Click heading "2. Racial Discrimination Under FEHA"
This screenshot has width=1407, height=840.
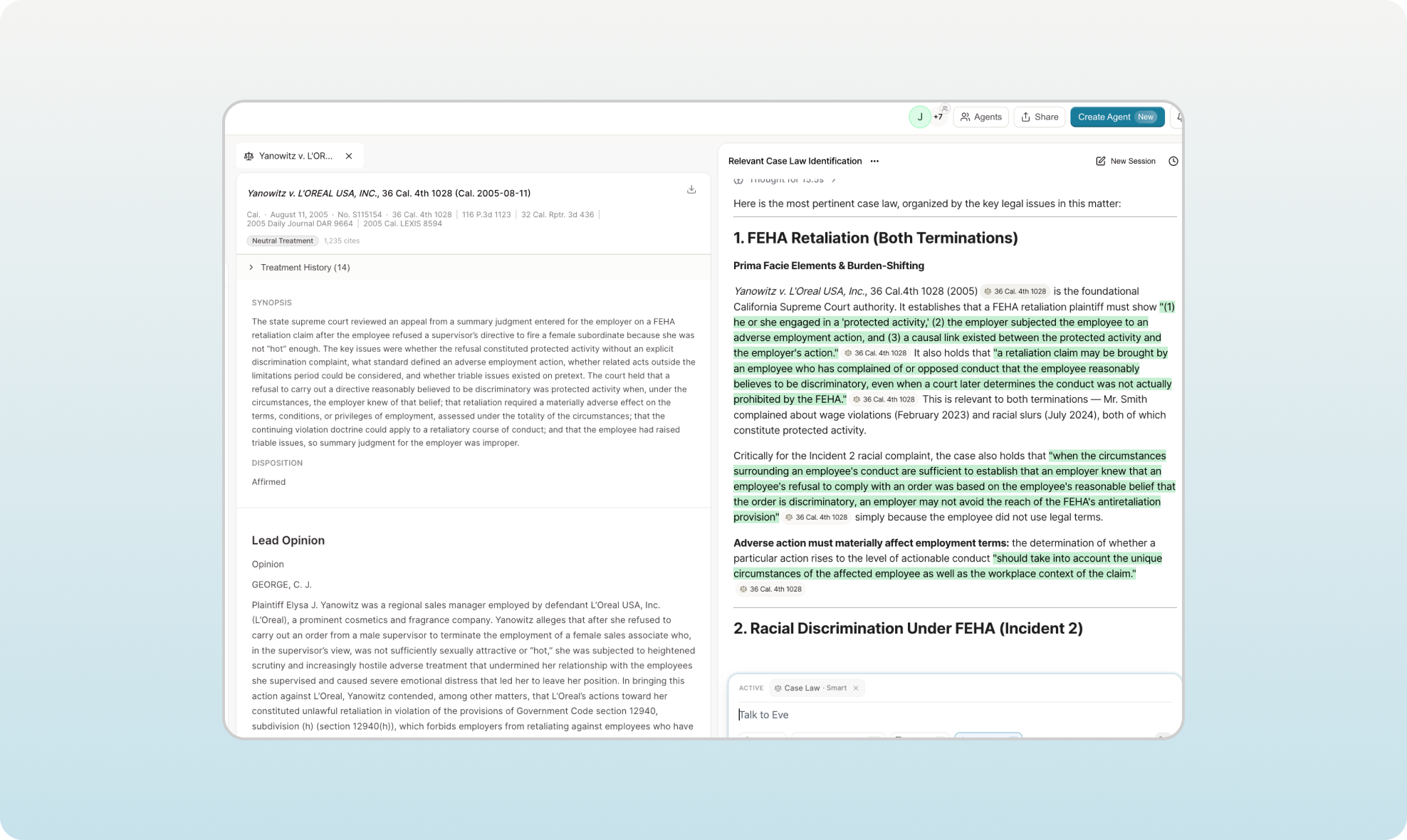[x=908, y=628]
